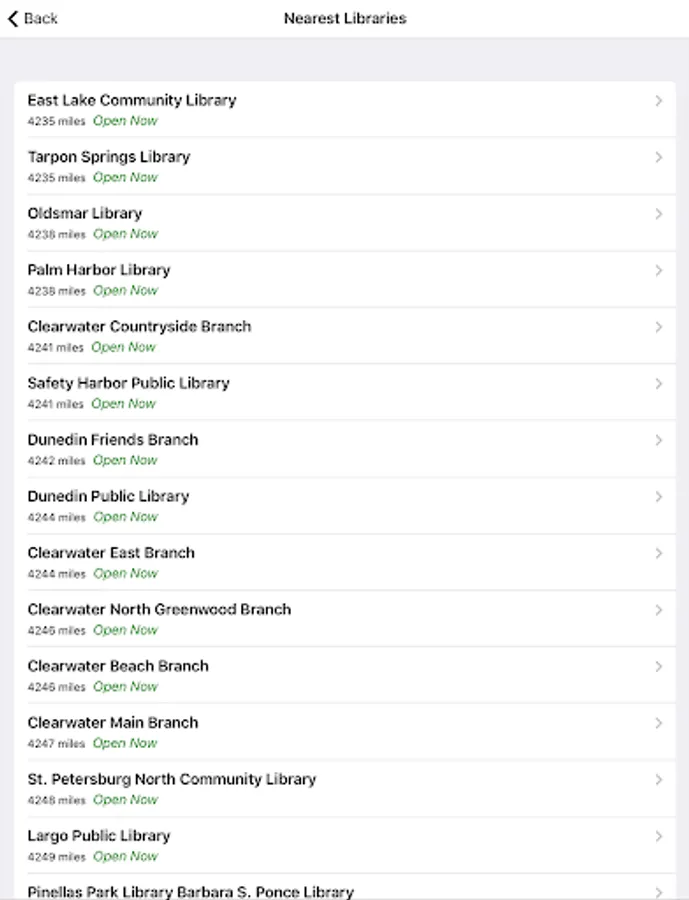Open Clearwater Countryside Branch disclosure arrow
Image resolution: width=689 pixels, height=900 pixels.
[659, 327]
